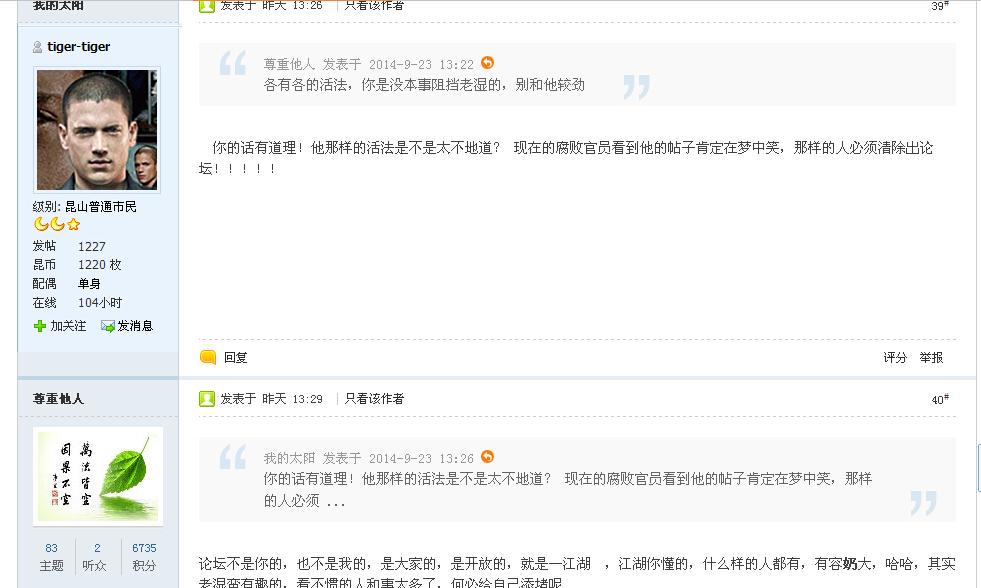Open the leaf avatar of 尊重他人
The width and height of the screenshot is (981, 588).
[98, 477]
